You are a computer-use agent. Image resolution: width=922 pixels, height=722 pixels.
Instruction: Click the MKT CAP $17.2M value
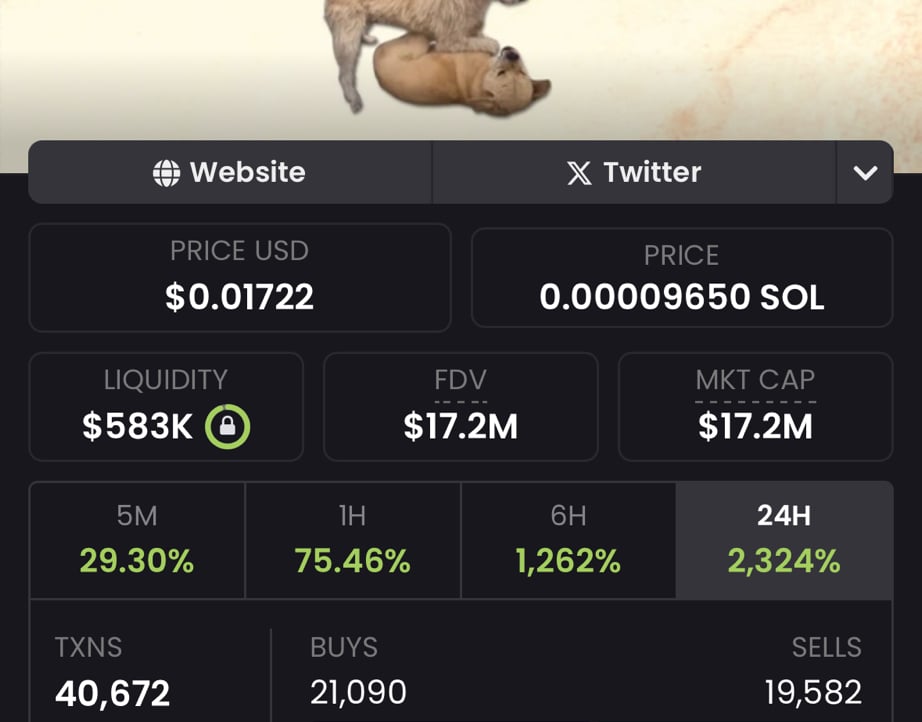tap(756, 426)
